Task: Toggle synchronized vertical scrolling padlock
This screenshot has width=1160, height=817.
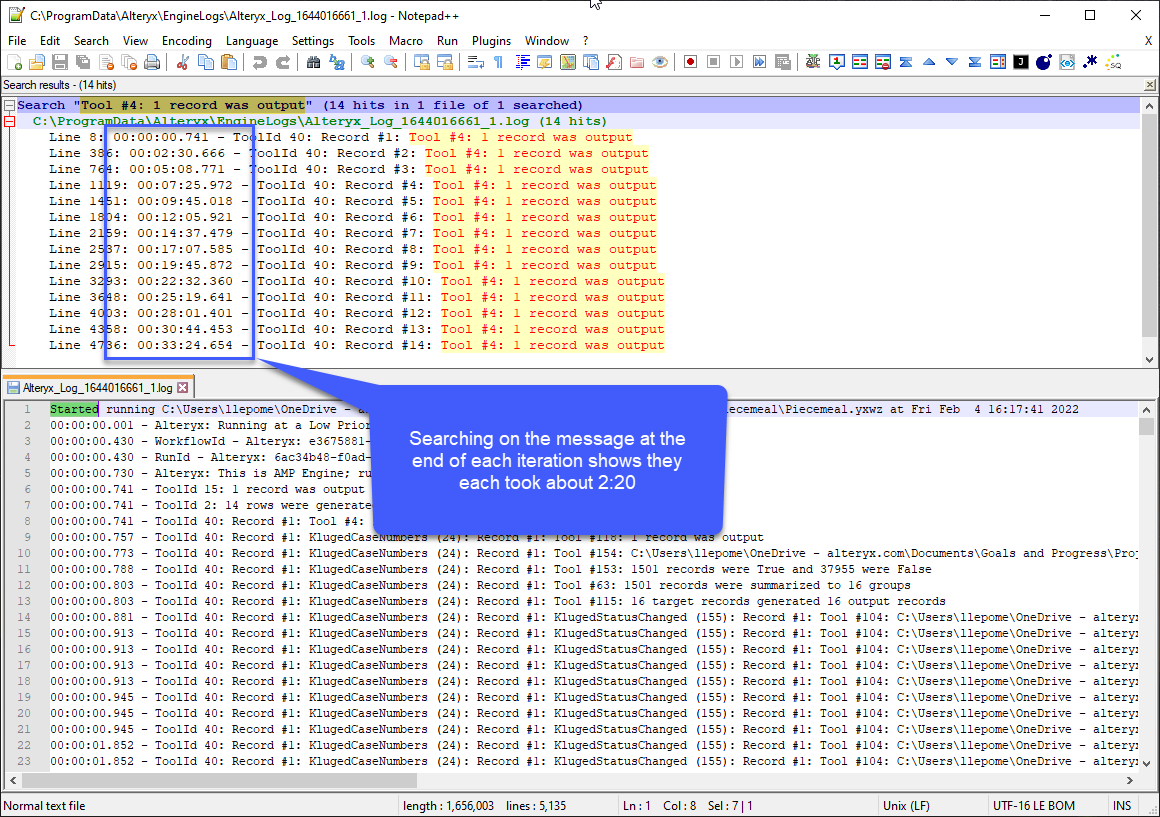Action: point(422,62)
